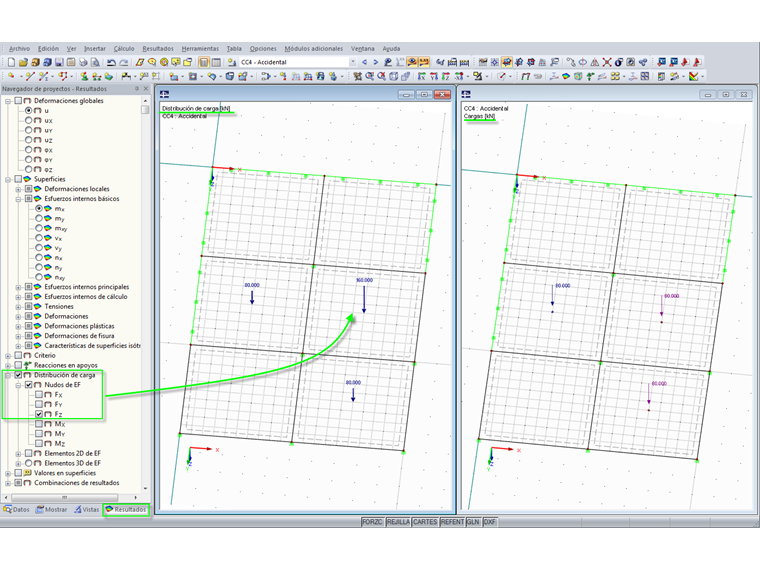
Task: Expand the Tensiones tree node
Action: tap(18, 306)
